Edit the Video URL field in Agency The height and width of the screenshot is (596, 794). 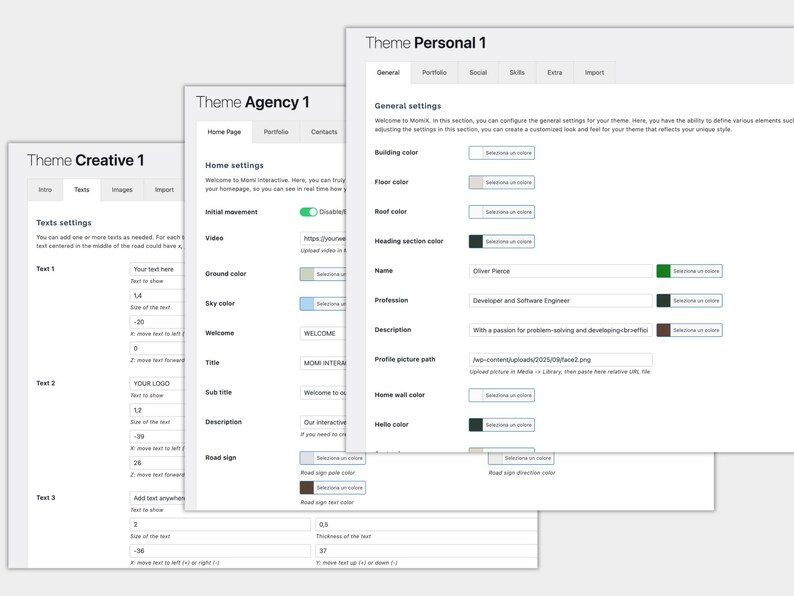323,238
